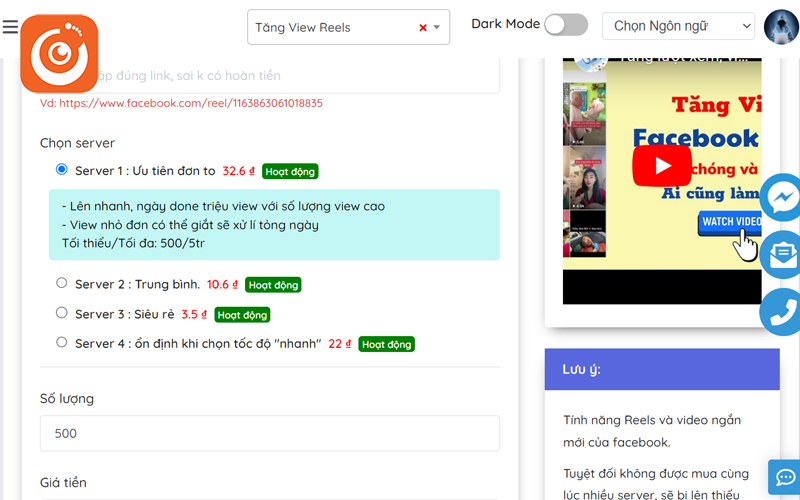Click Hoạt động badge of Server 1

[x=290, y=171]
